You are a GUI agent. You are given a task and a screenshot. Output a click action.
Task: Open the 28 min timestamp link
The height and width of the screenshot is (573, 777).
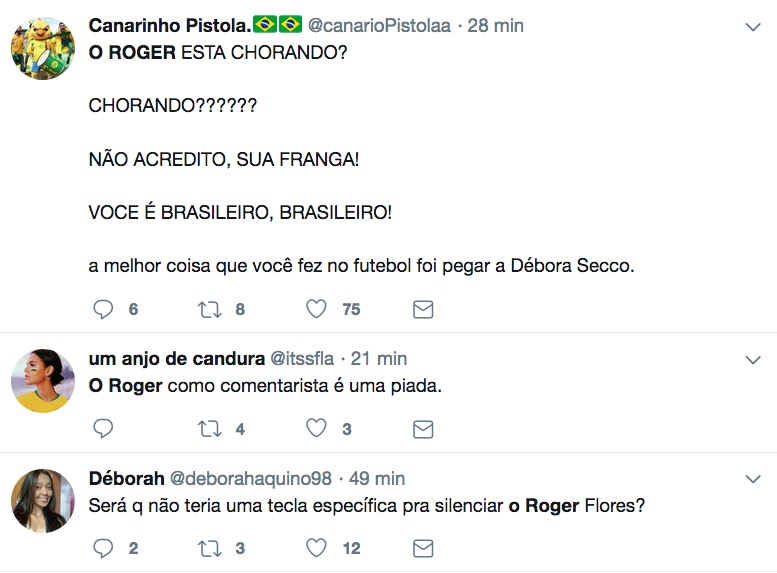coord(495,25)
